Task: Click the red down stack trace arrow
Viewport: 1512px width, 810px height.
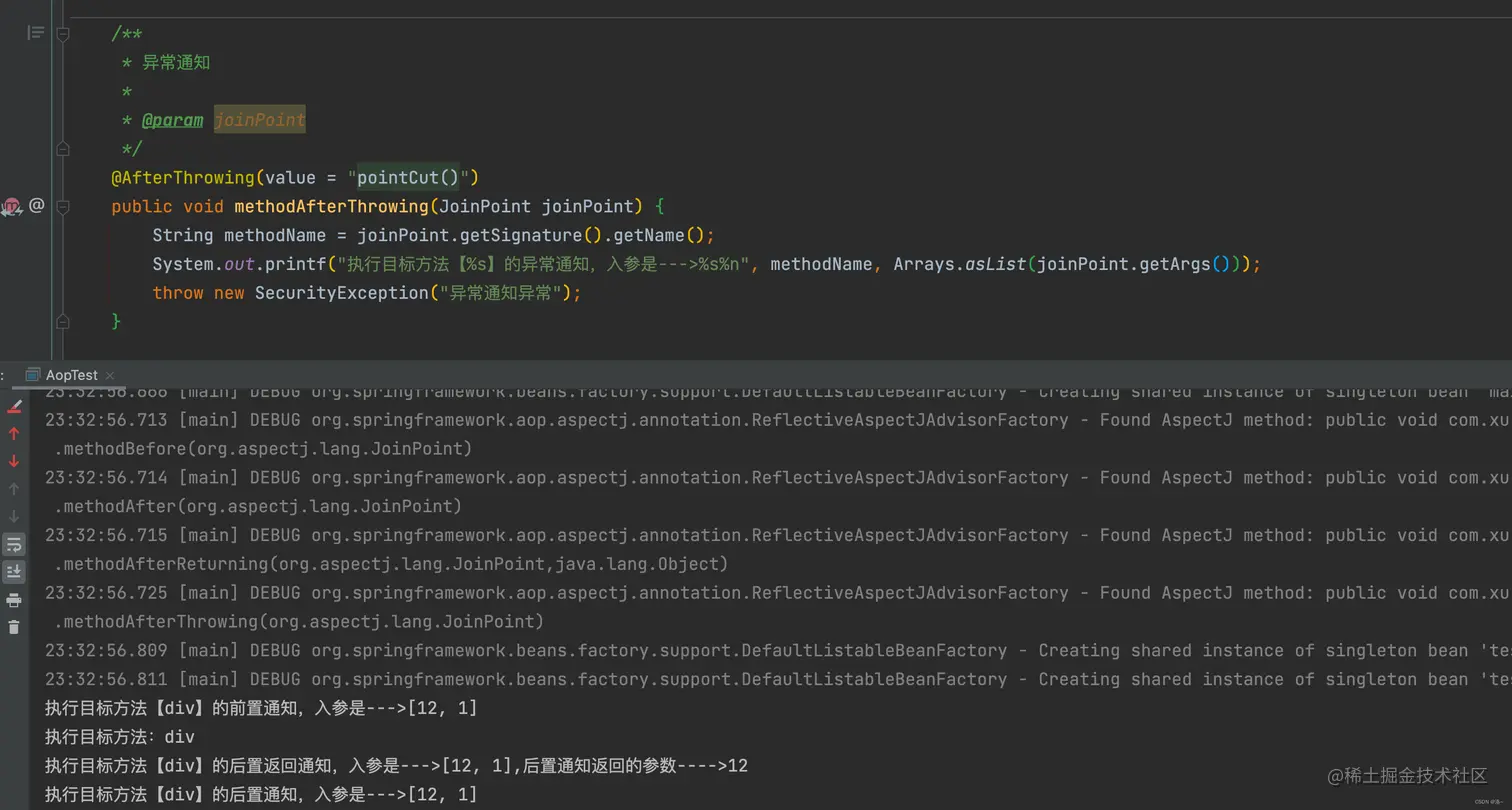Action: pyautogui.click(x=14, y=461)
